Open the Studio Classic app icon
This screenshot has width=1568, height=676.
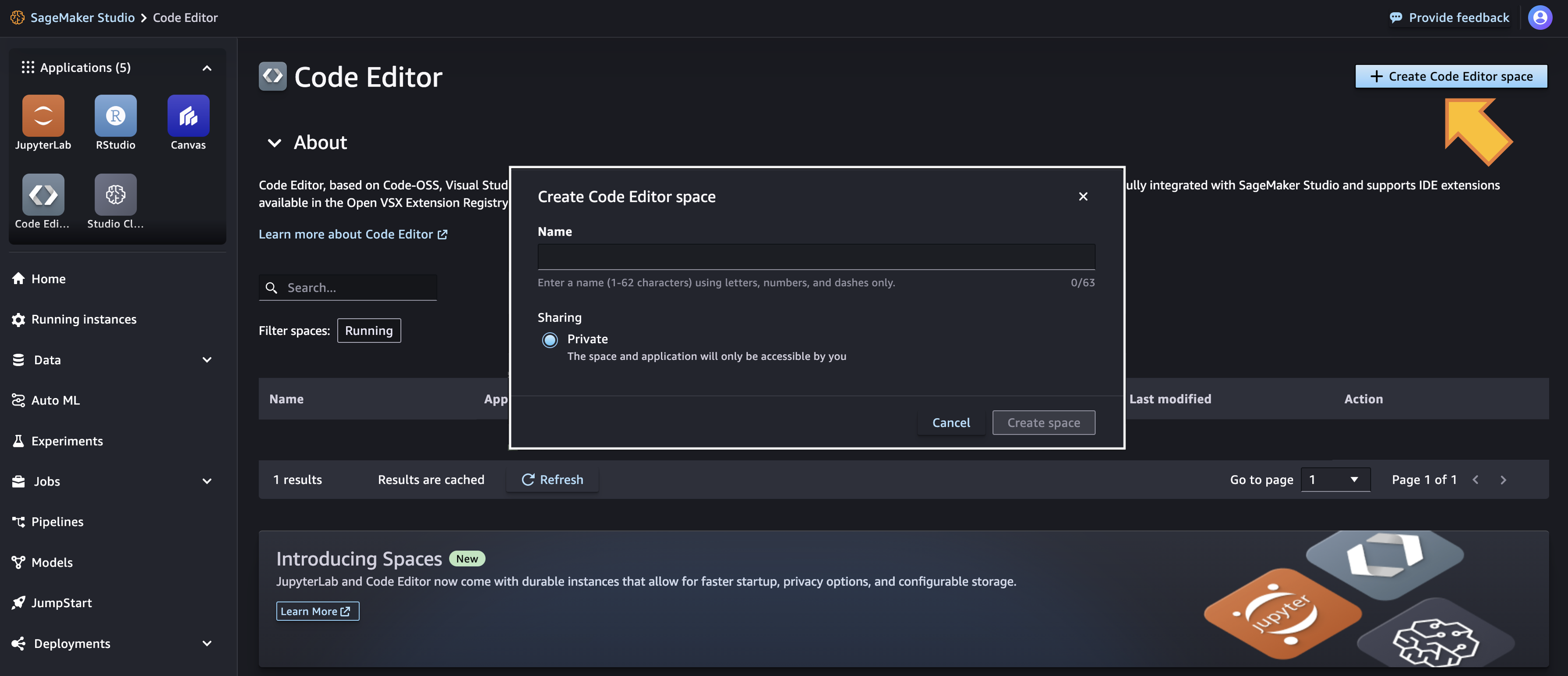click(x=115, y=195)
